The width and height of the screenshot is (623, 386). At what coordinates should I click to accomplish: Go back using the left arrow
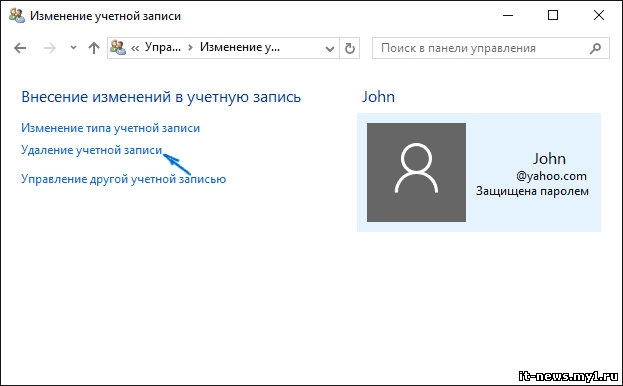[20, 48]
